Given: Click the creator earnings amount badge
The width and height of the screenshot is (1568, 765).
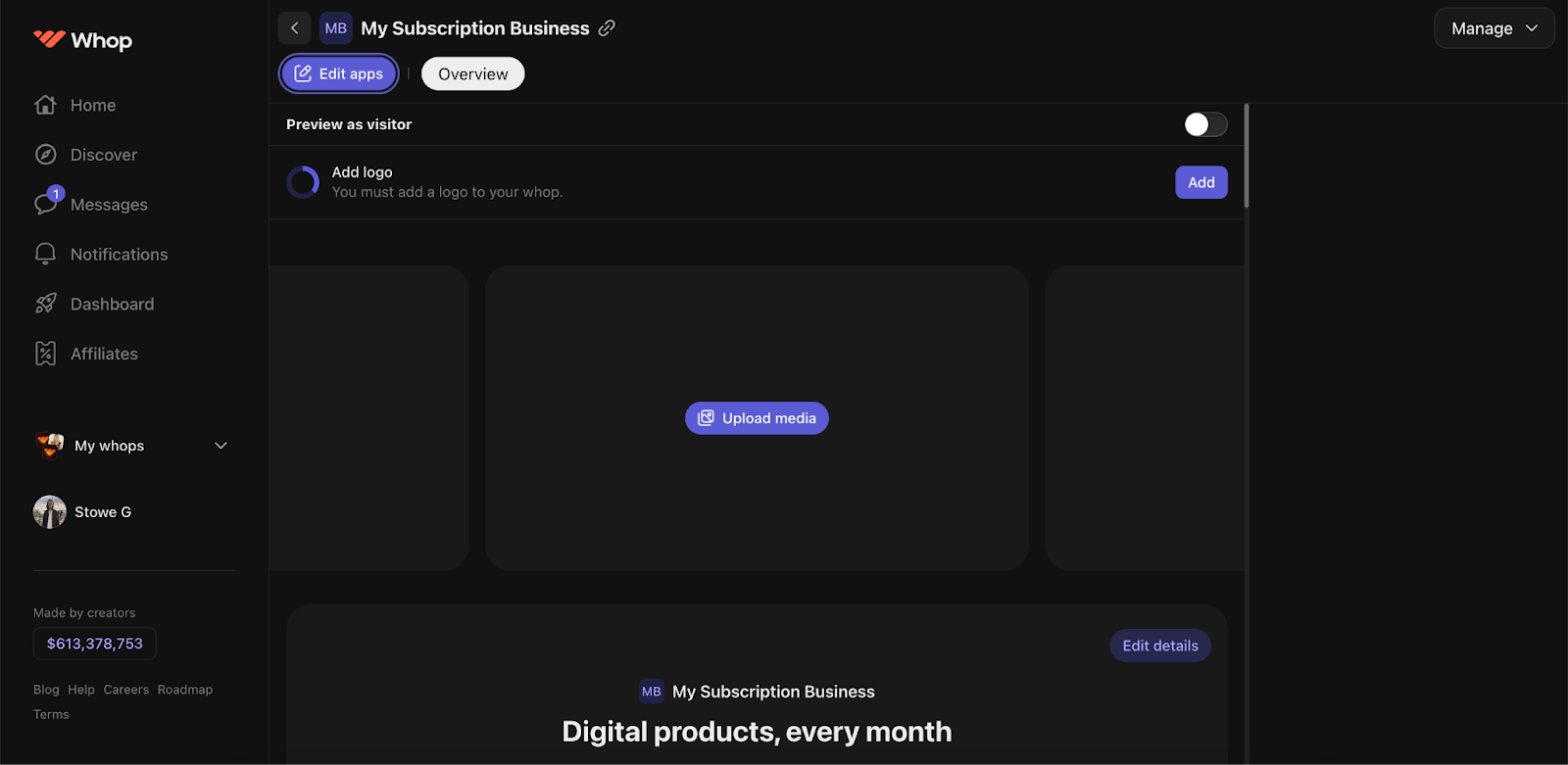Looking at the screenshot, I should 94,644.
